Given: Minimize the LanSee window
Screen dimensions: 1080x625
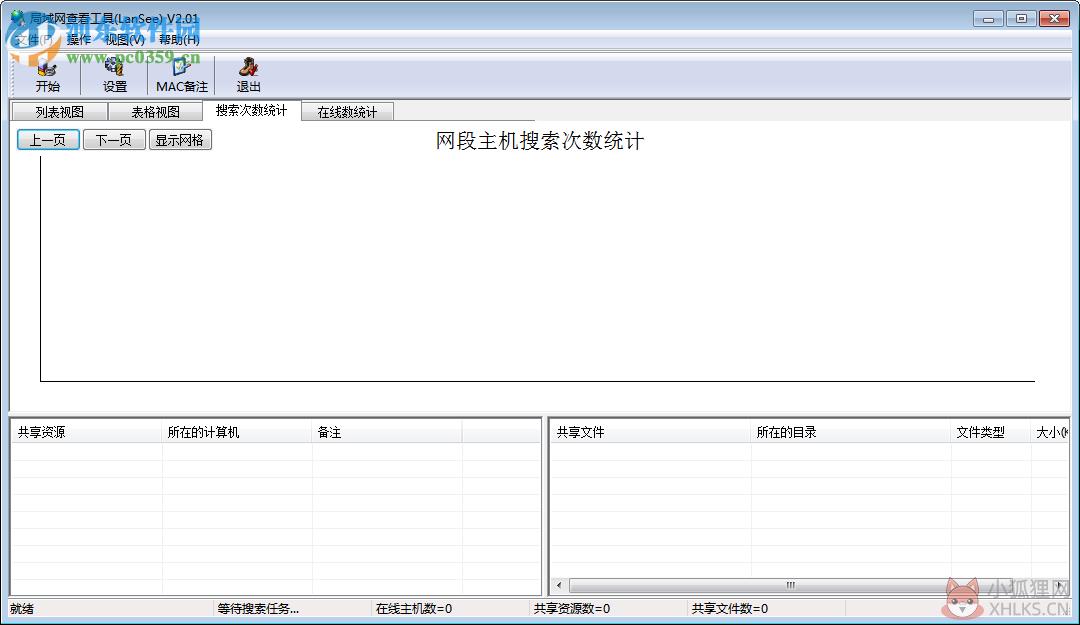Looking at the screenshot, I should pos(988,19).
